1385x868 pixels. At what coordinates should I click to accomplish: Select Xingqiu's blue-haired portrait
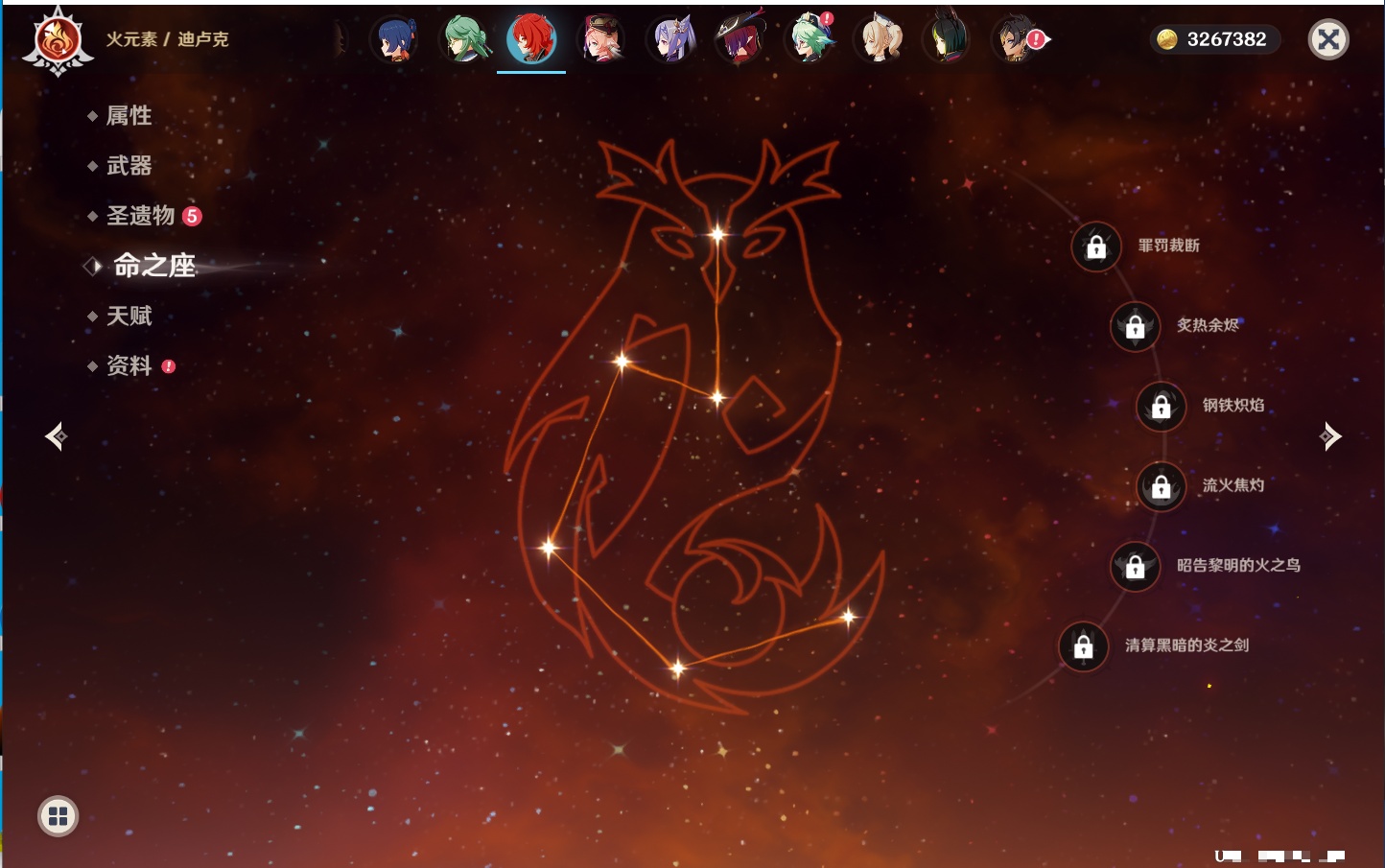[x=394, y=39]
